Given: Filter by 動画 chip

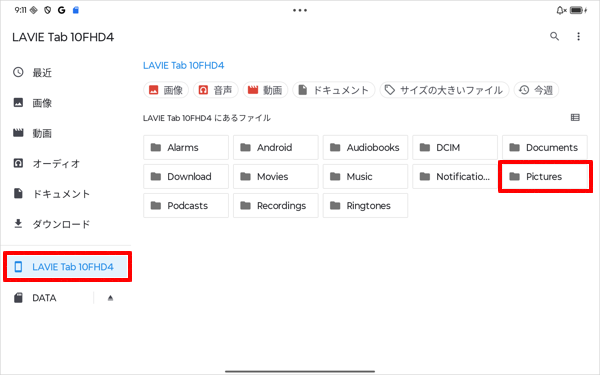Looking at the screenshot, I should coord(265,90).
